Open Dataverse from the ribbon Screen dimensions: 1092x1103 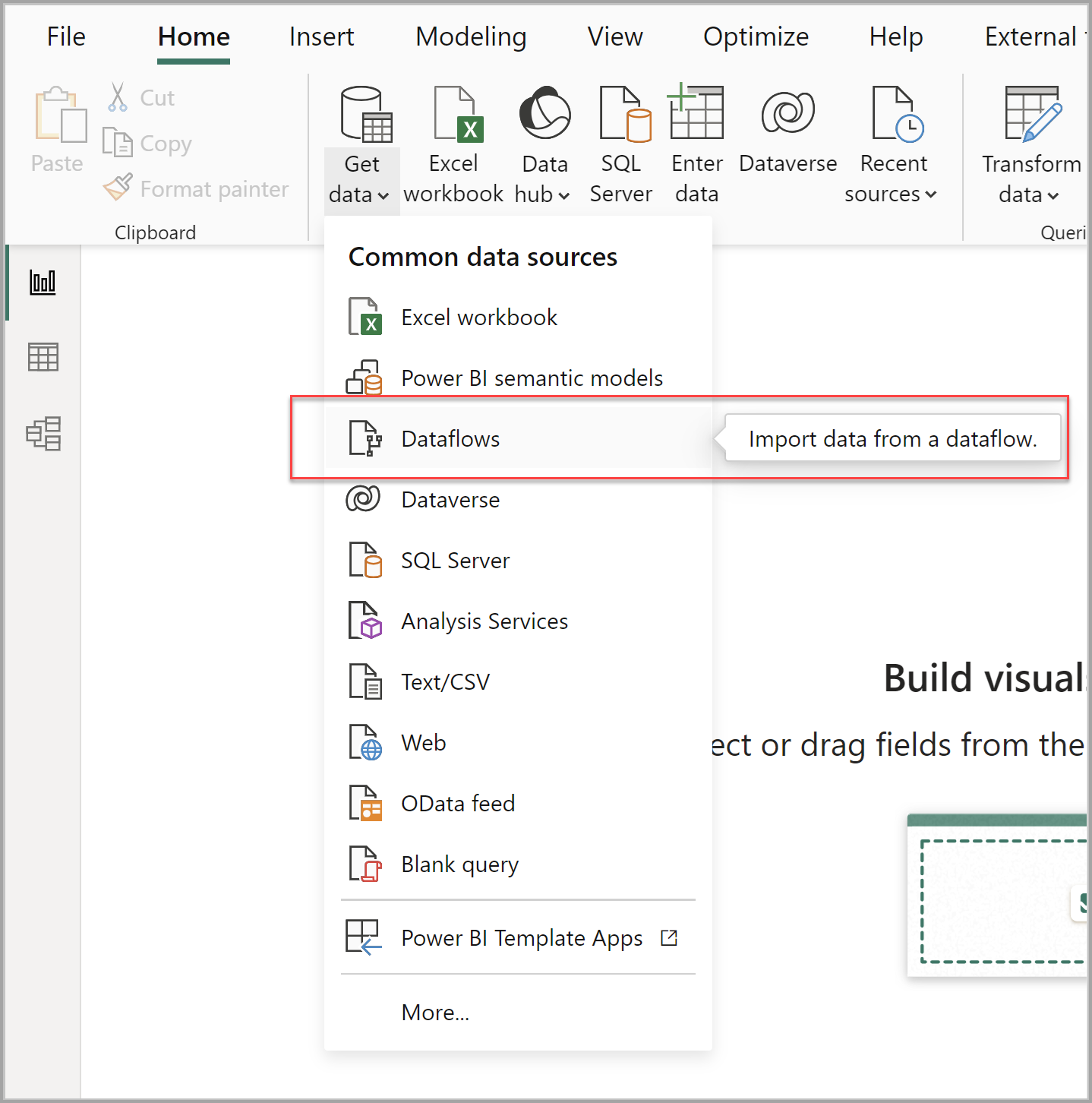787,114
